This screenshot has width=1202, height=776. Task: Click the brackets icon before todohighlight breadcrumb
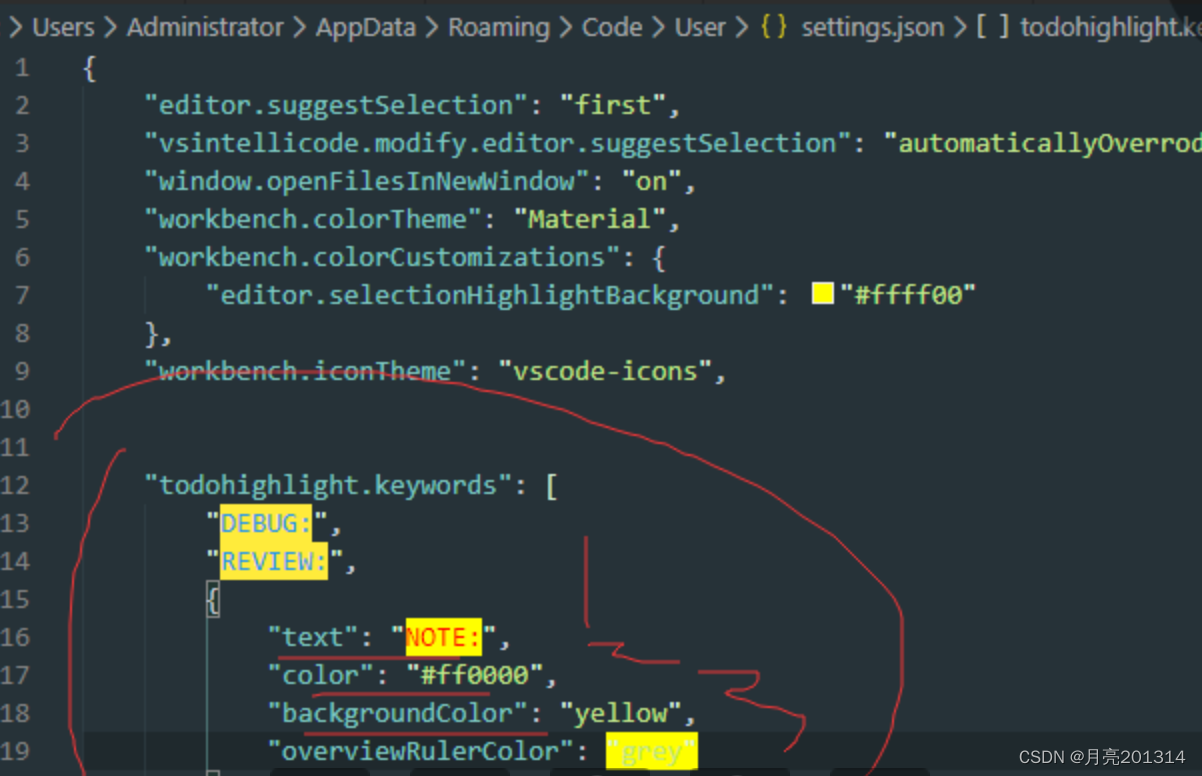click(993, 27)
